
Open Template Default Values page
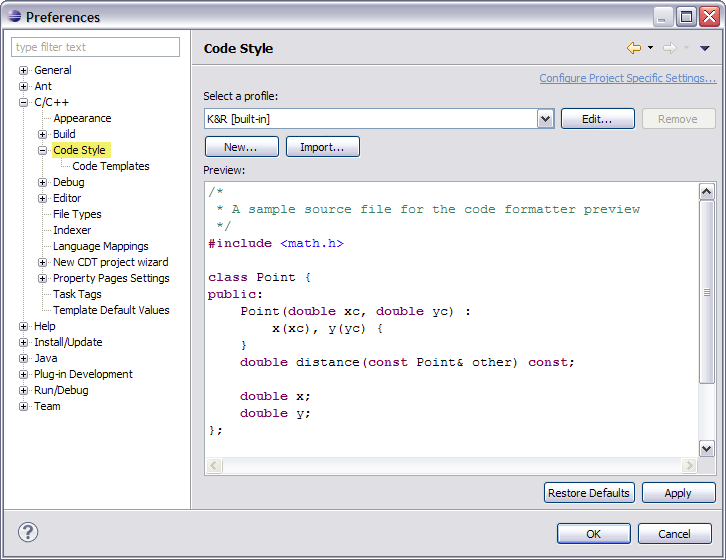[x=111, y=310]
